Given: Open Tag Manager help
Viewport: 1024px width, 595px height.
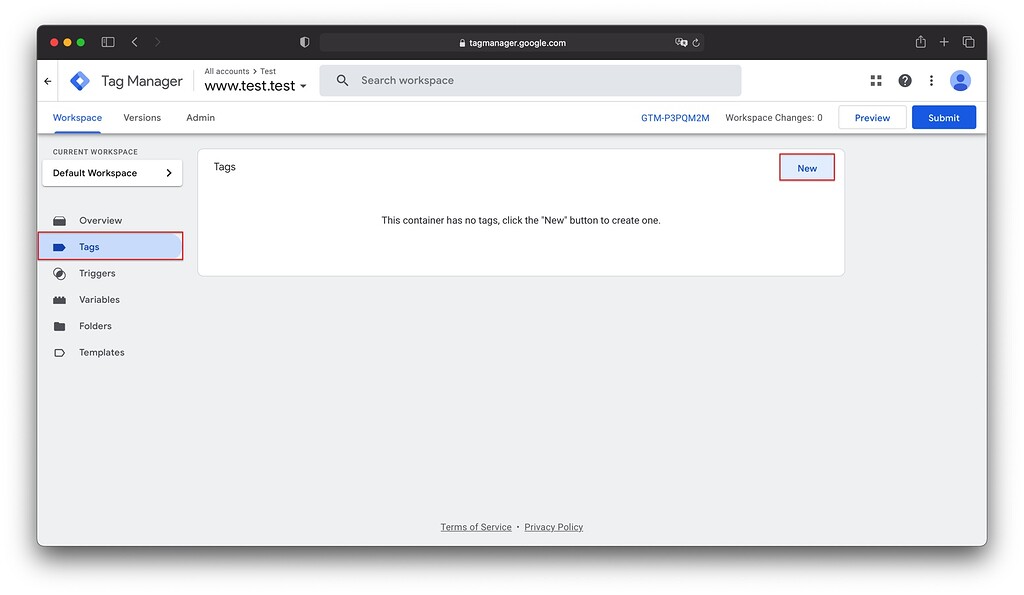Looking at the screenshot, I should click(x=905, y=80).
